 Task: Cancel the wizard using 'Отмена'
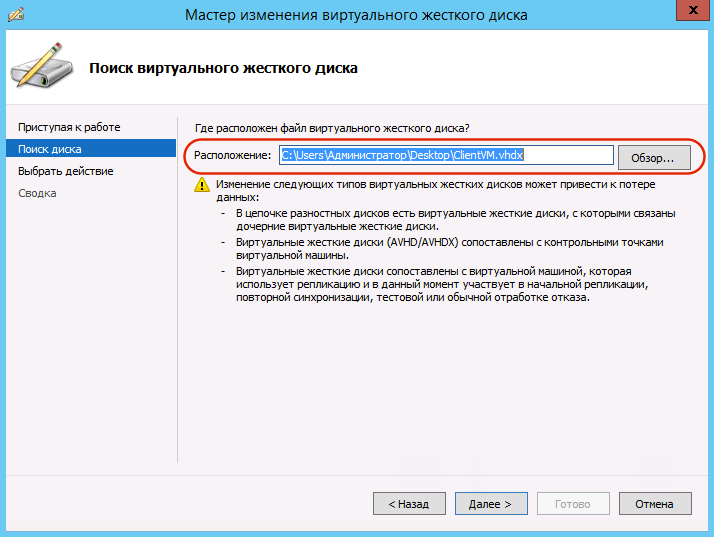(x=655, y=504)
